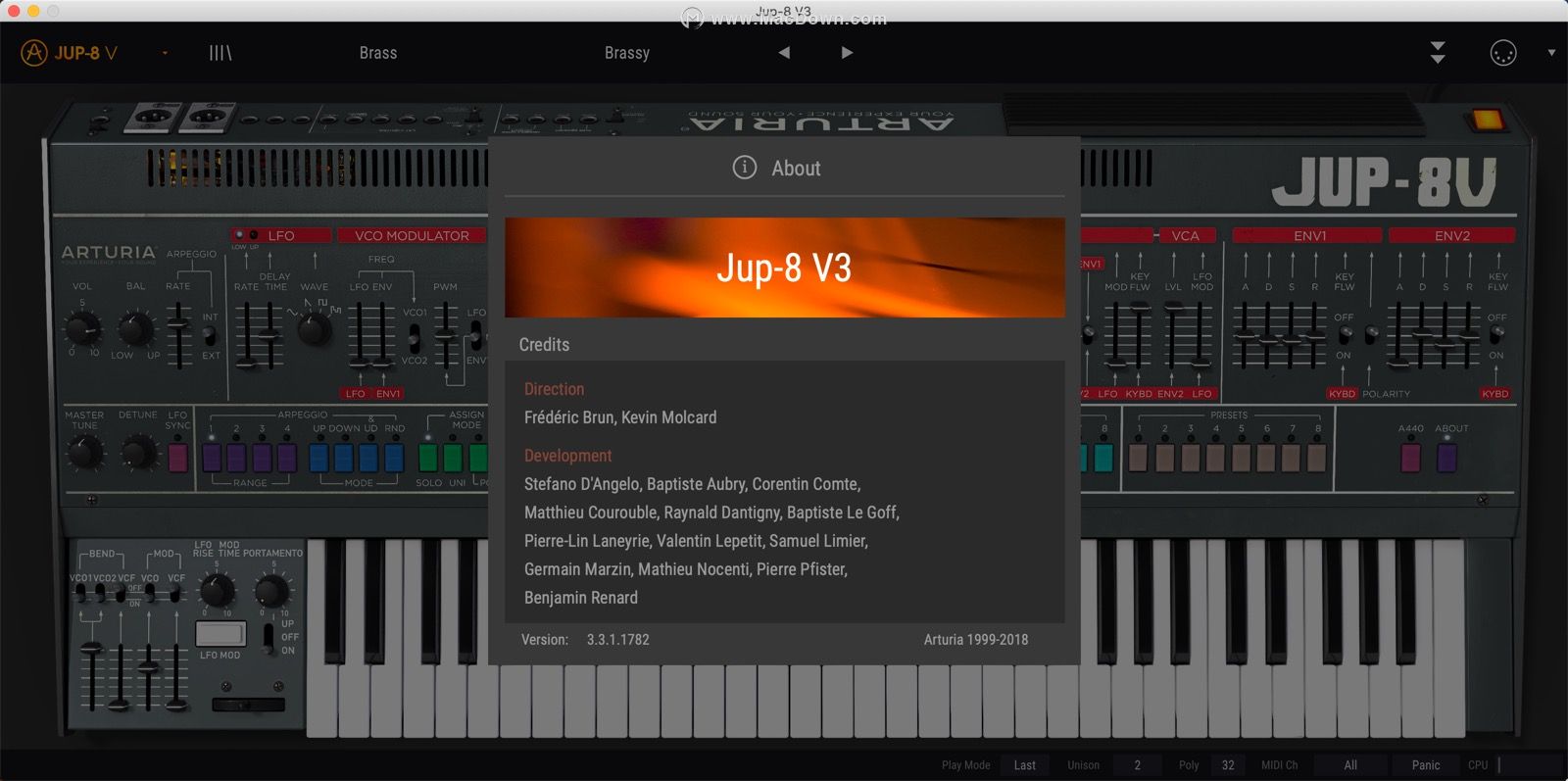The height and width of the screenshot is (781, 1568).
Task: Select Arpeggio Mode RND blue button
Action: click(394, 458)
